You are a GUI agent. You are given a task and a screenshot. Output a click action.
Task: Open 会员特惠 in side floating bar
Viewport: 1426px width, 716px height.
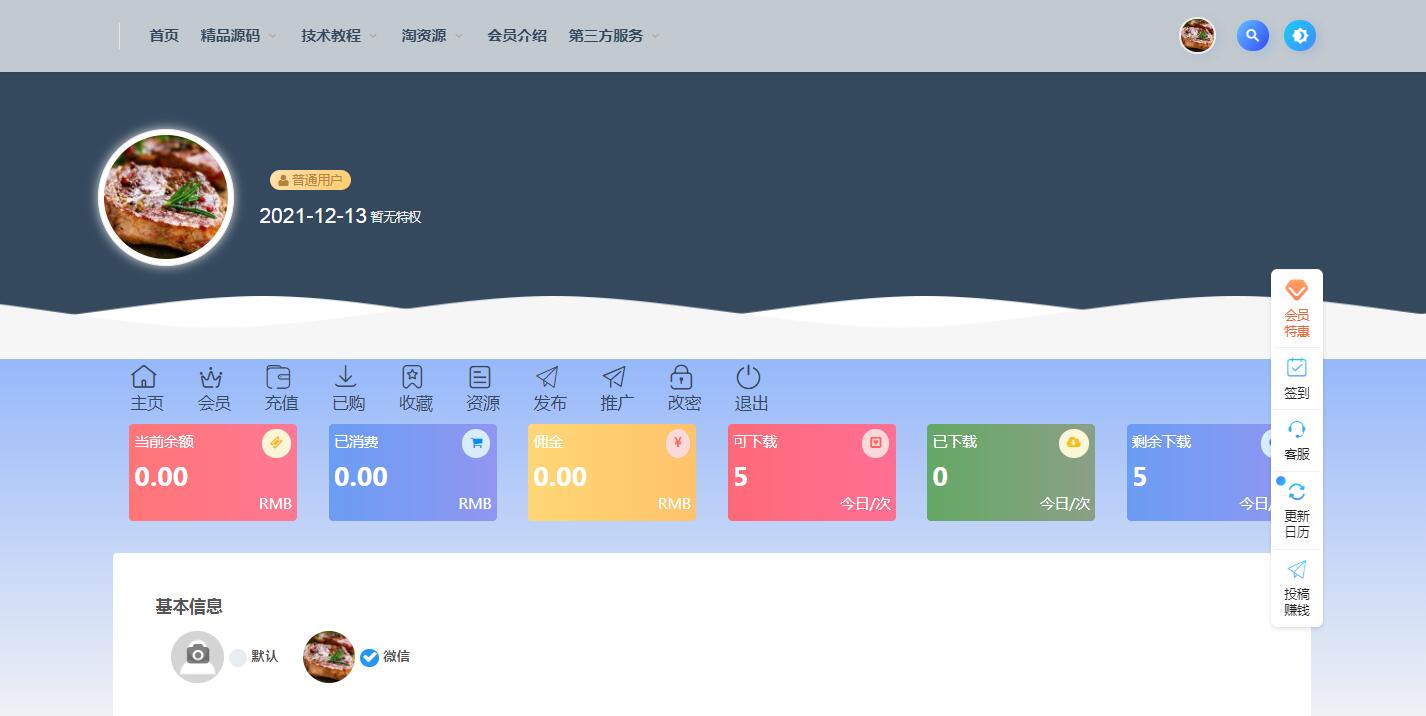click(x=1297, y=309)
